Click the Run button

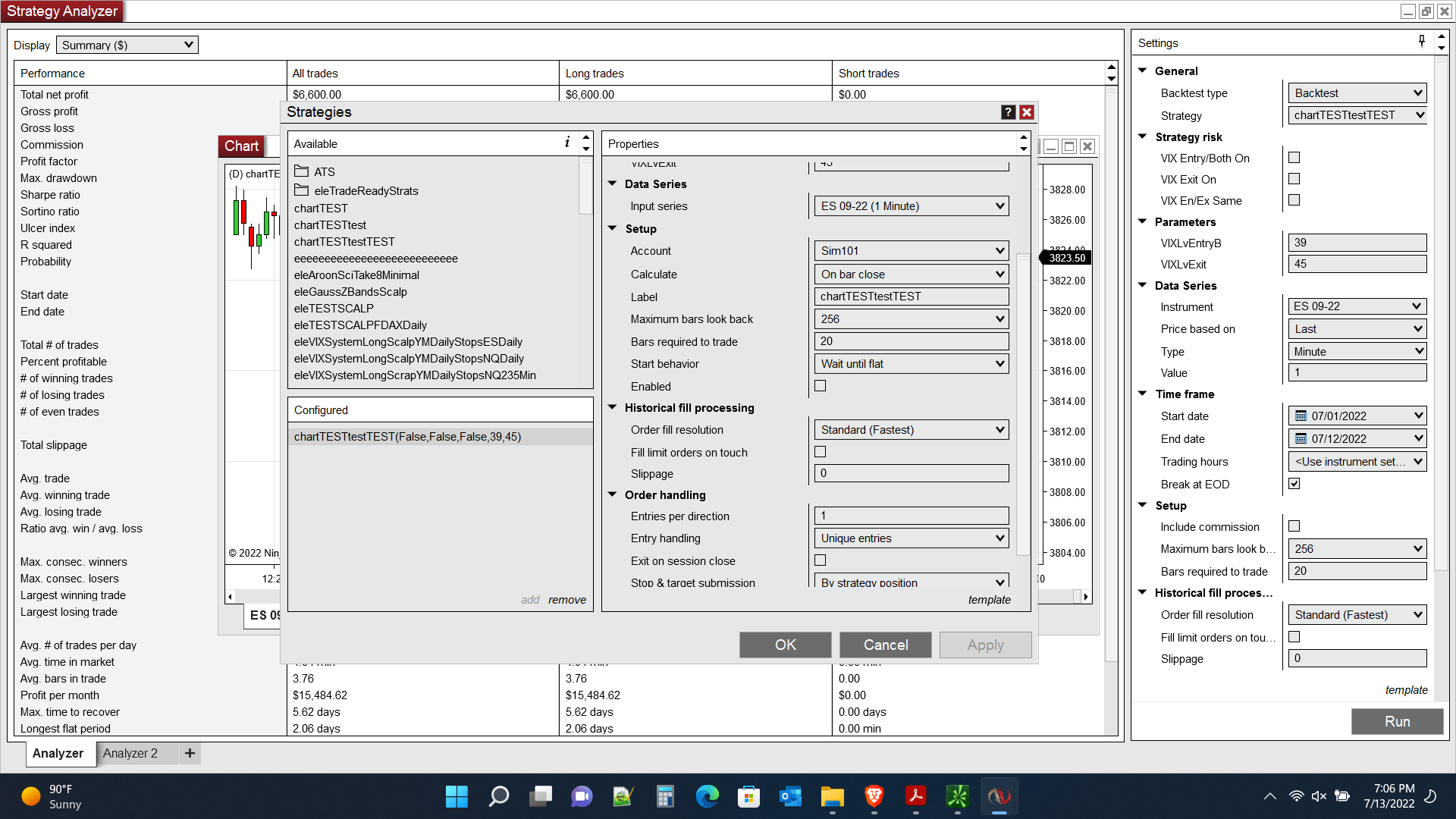[x=1396, y=721]
